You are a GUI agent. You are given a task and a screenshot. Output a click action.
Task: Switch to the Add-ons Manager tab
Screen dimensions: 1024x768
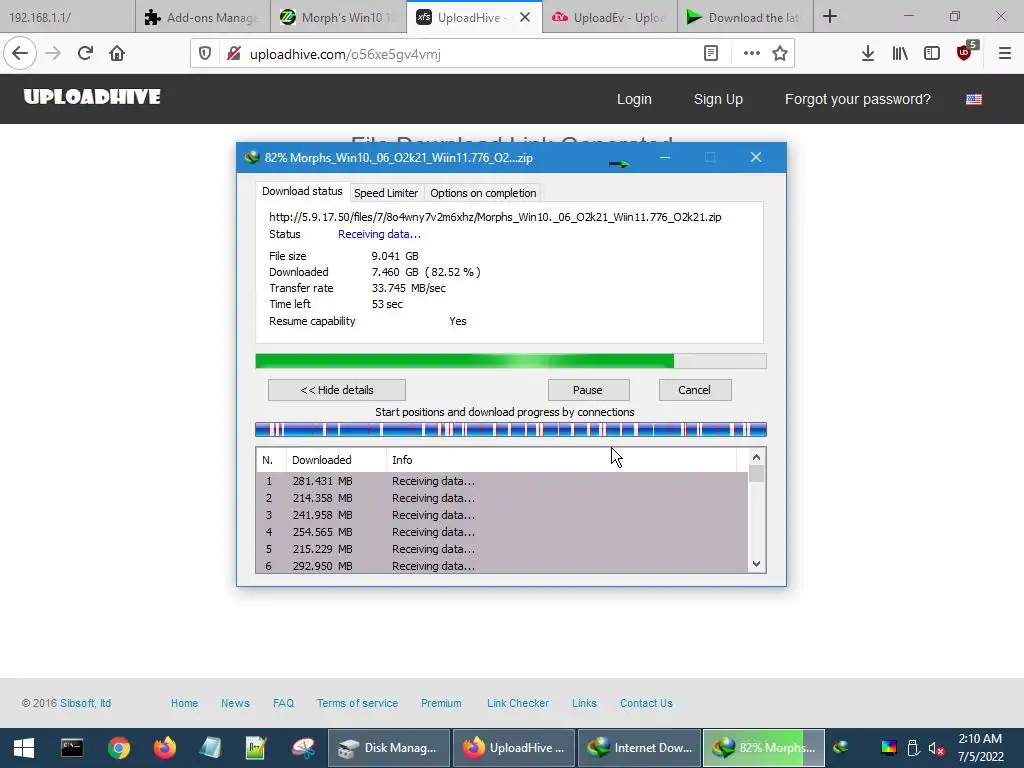pos(203,17)
